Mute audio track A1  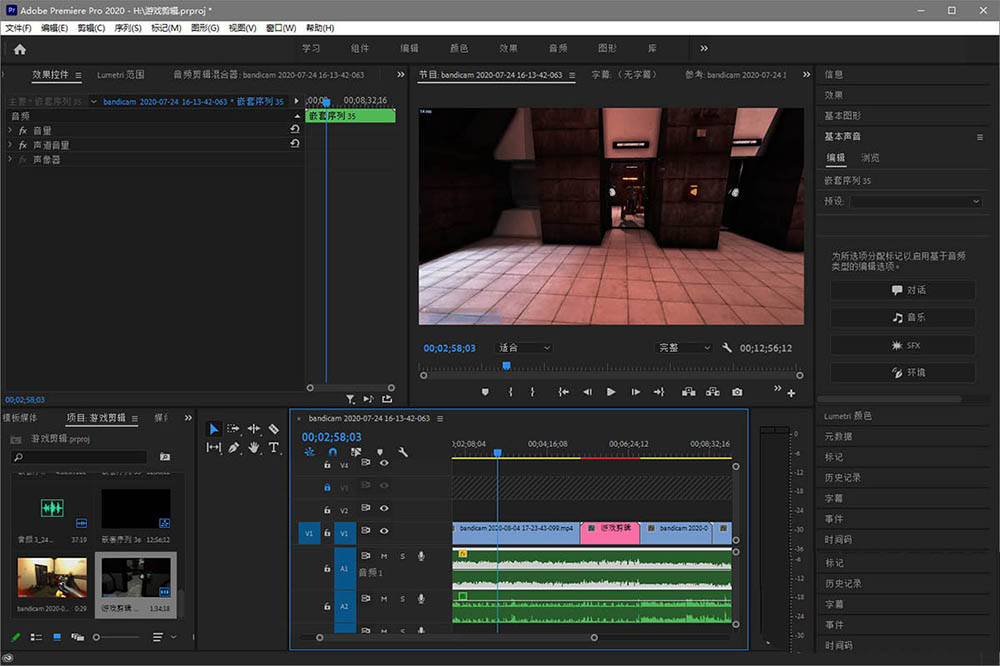point(384,556)
